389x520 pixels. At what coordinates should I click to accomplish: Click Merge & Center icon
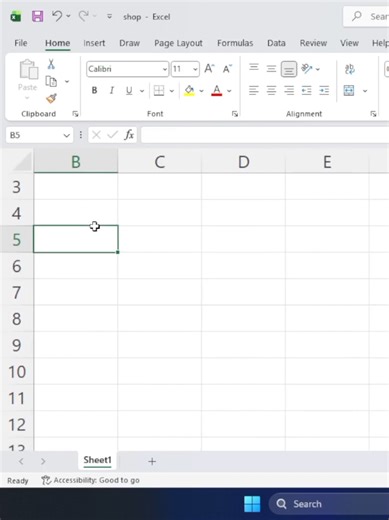(x=349, y=90)
